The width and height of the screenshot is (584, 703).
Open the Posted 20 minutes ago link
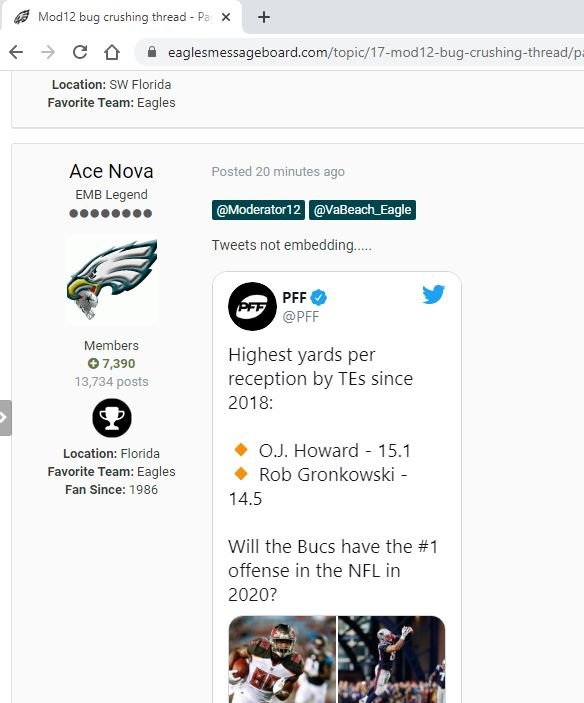[x=278, y=172]
